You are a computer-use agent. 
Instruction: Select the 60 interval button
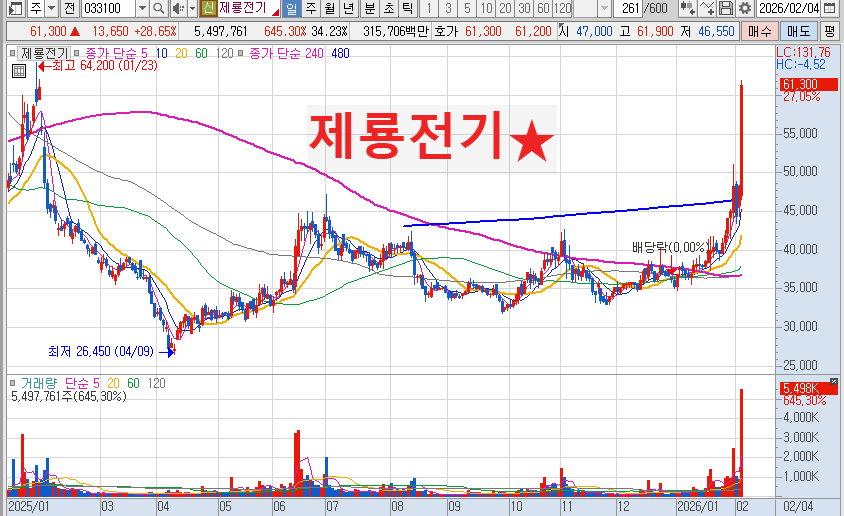[543, 8]
